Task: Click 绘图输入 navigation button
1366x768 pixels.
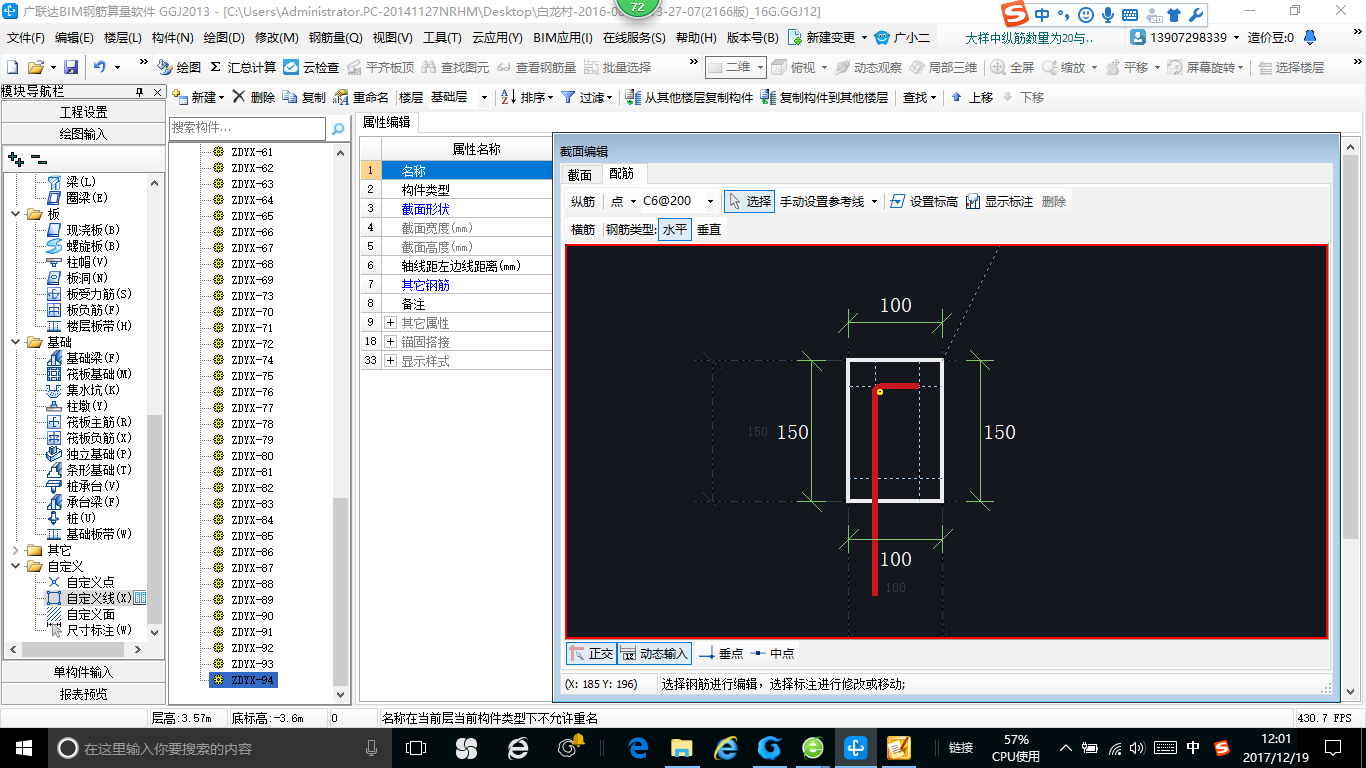Action: coord(83,134)
